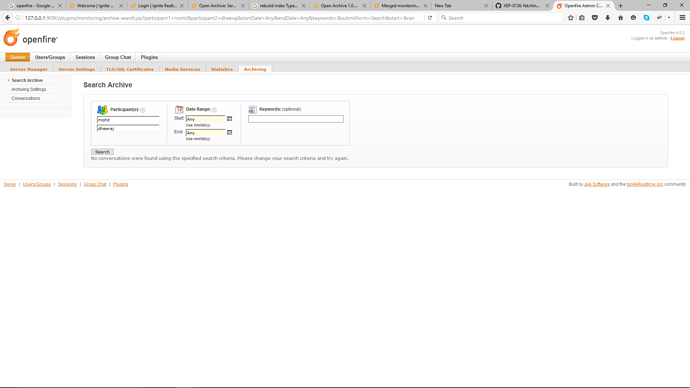Open the Start date calendar picker icon

(x=229, y=119)
